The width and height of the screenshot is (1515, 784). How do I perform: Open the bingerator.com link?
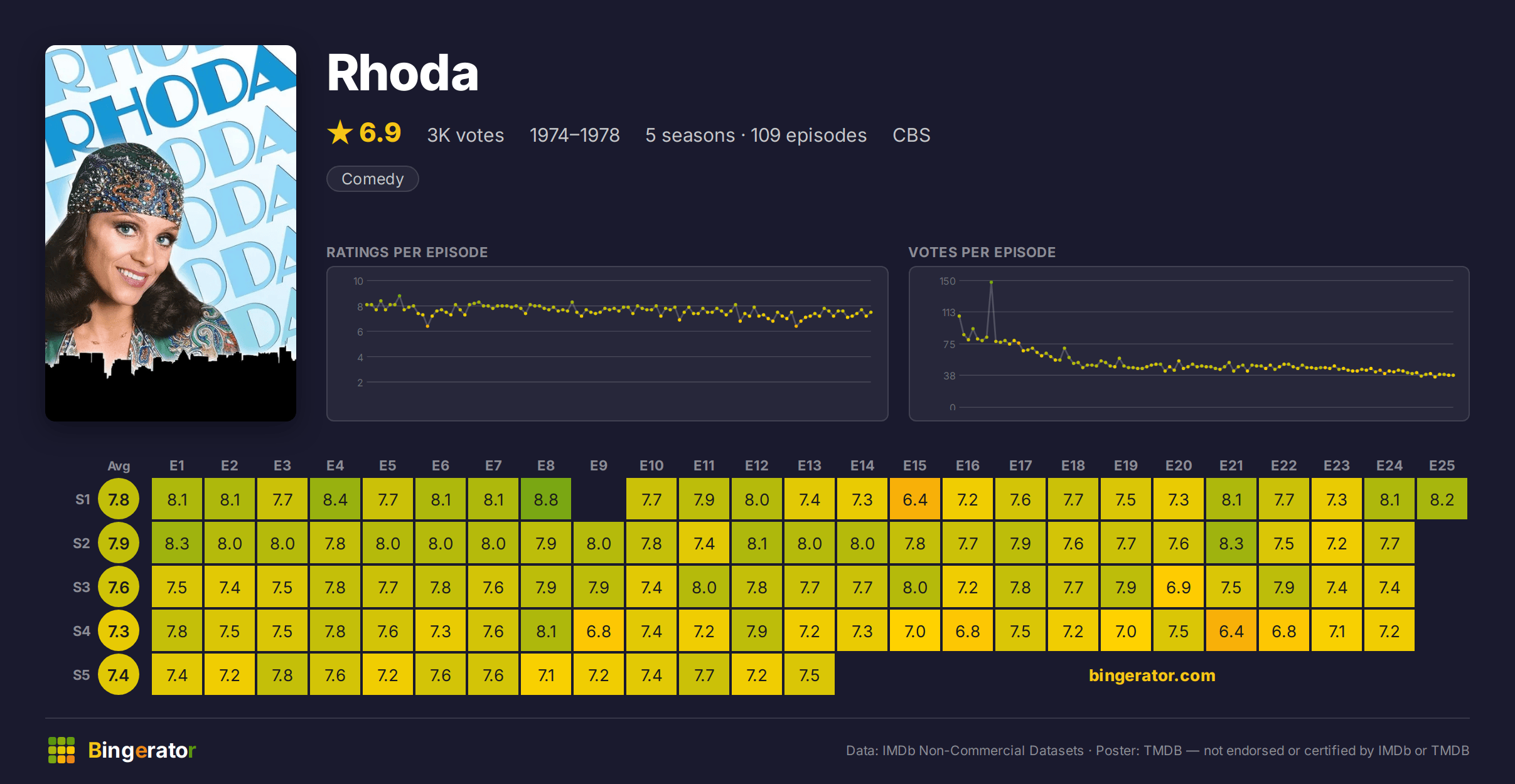[x=1152, y=675]
